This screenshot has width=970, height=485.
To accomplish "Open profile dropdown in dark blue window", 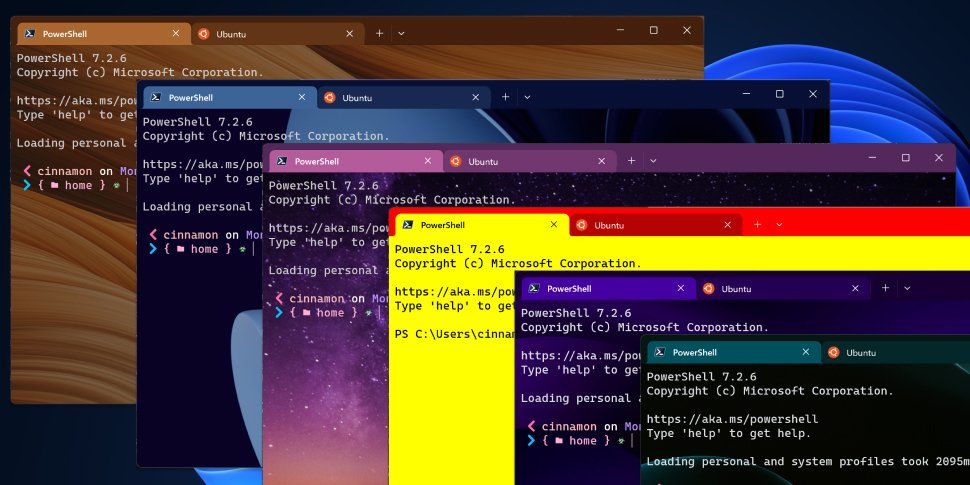I will click(x=527, y=97).
